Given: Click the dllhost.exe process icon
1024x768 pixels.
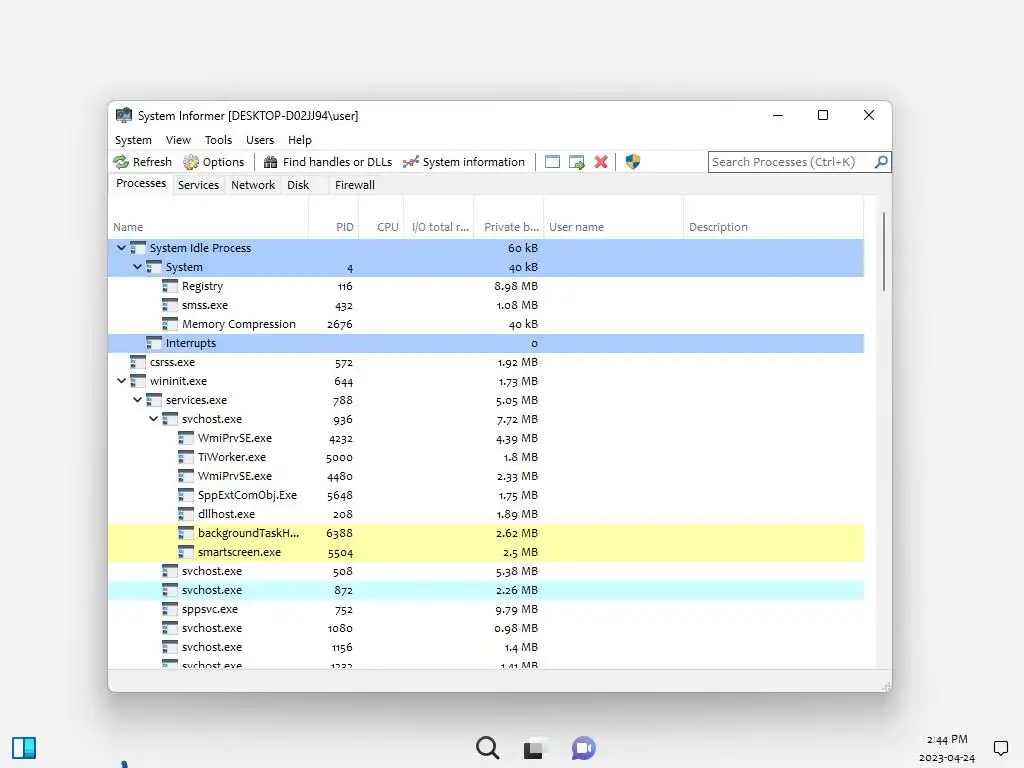Looking at the screenshot, I should pyautogui.click(x=186, y=514).
